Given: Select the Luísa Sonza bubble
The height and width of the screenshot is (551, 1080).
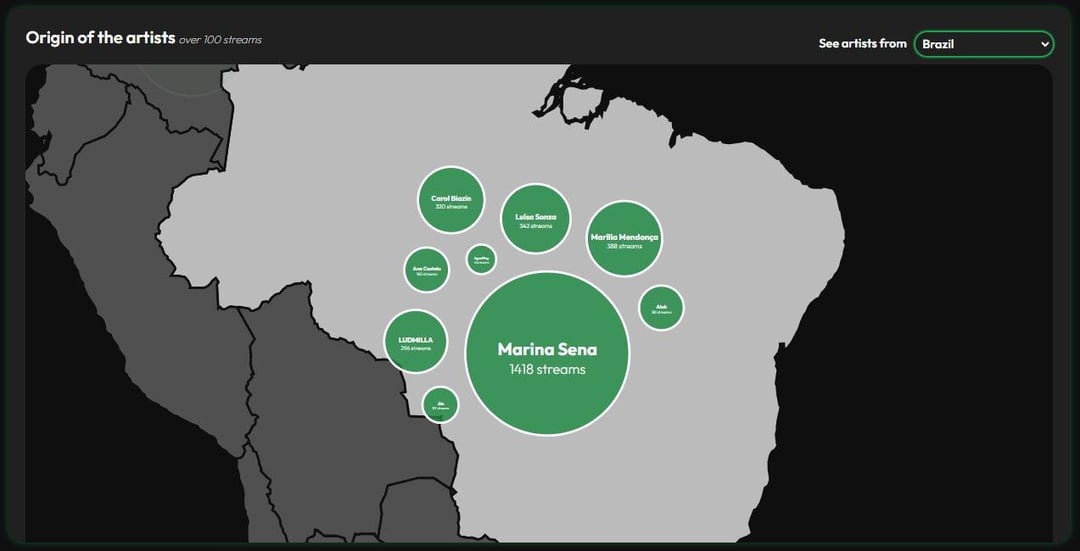Looking at the screenshot, I should click(x=535, y=219).
